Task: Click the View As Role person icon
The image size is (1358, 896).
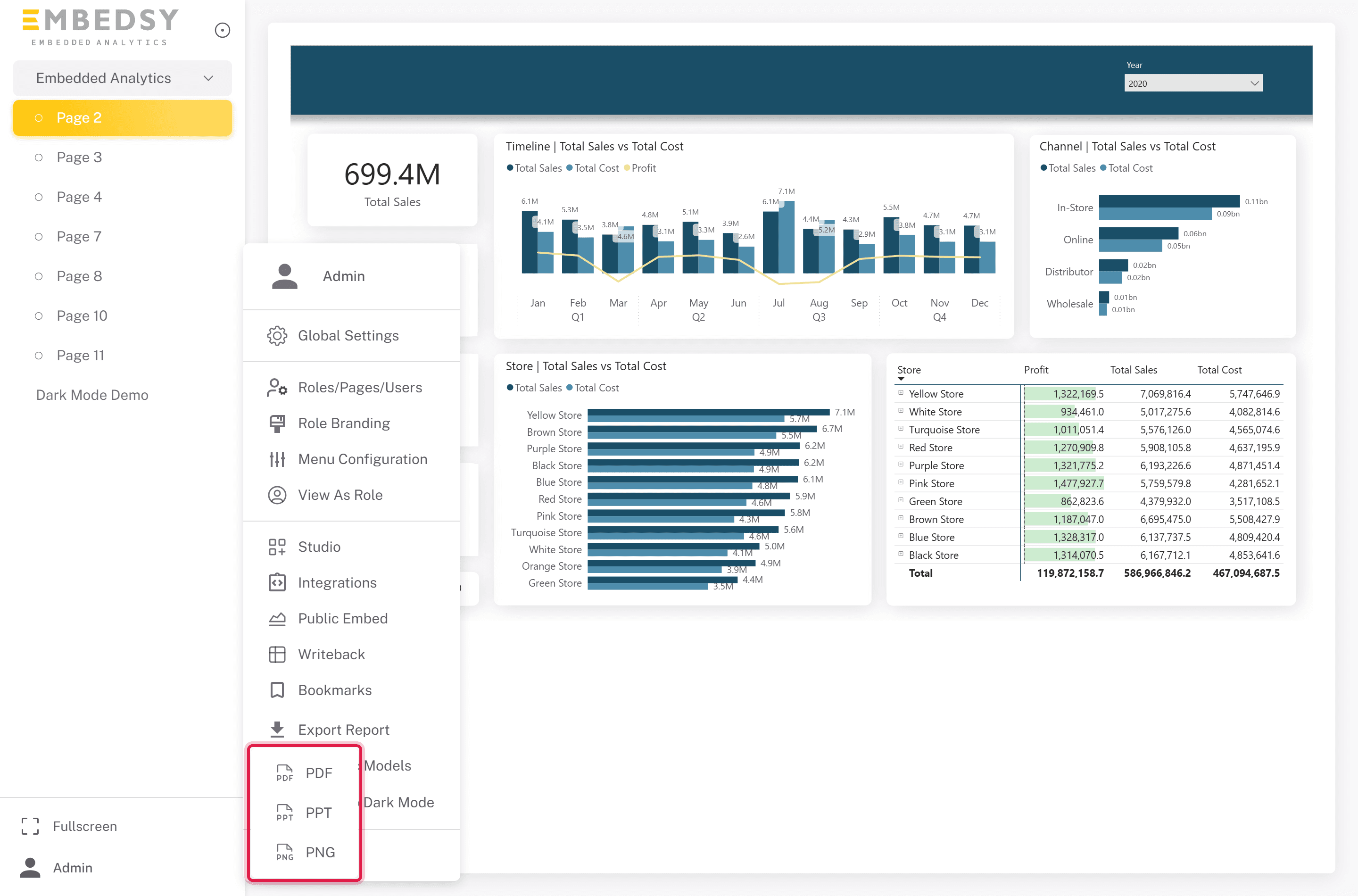Action: (277, 495)
